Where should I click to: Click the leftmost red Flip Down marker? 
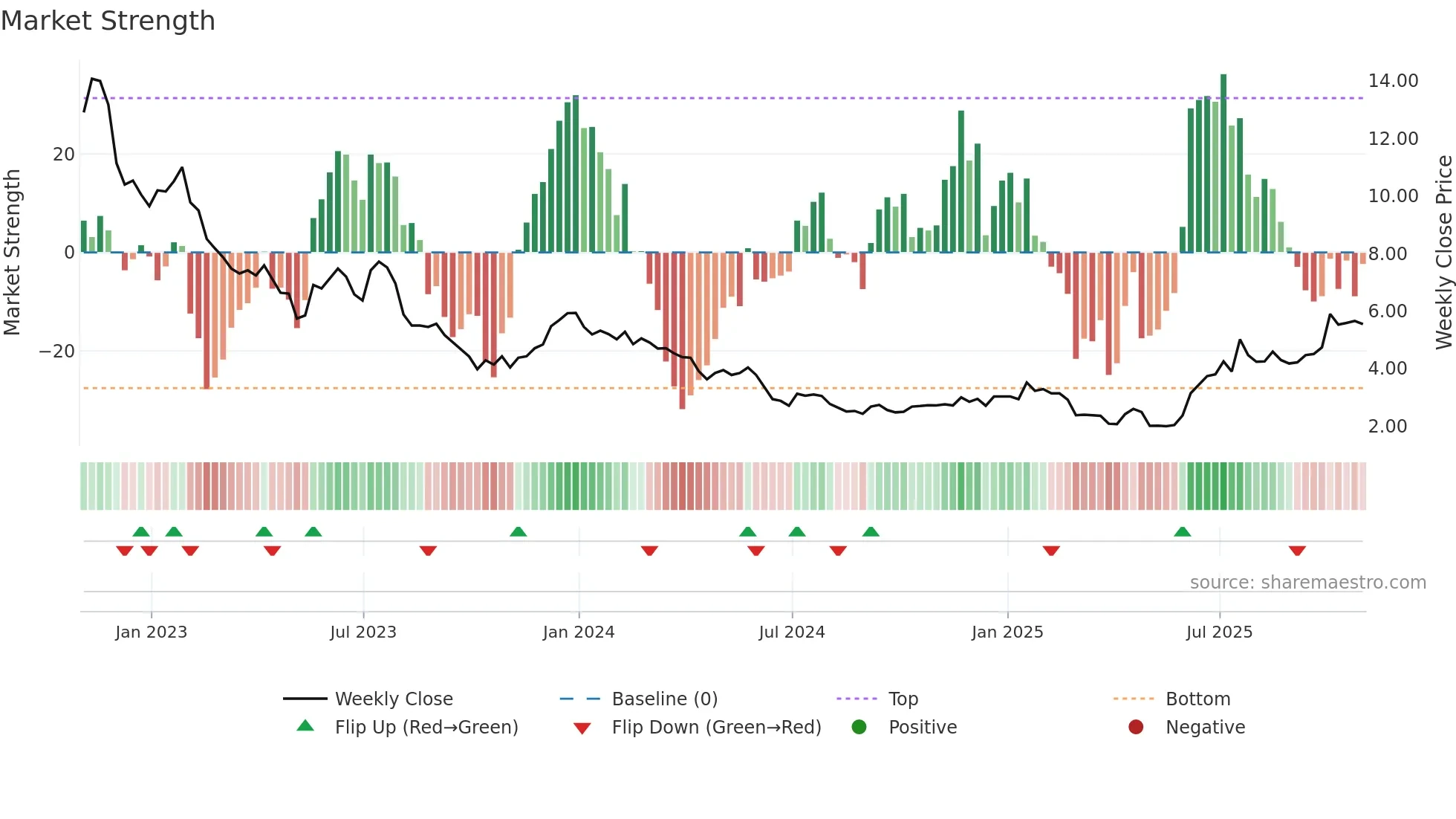pos(125,551)
